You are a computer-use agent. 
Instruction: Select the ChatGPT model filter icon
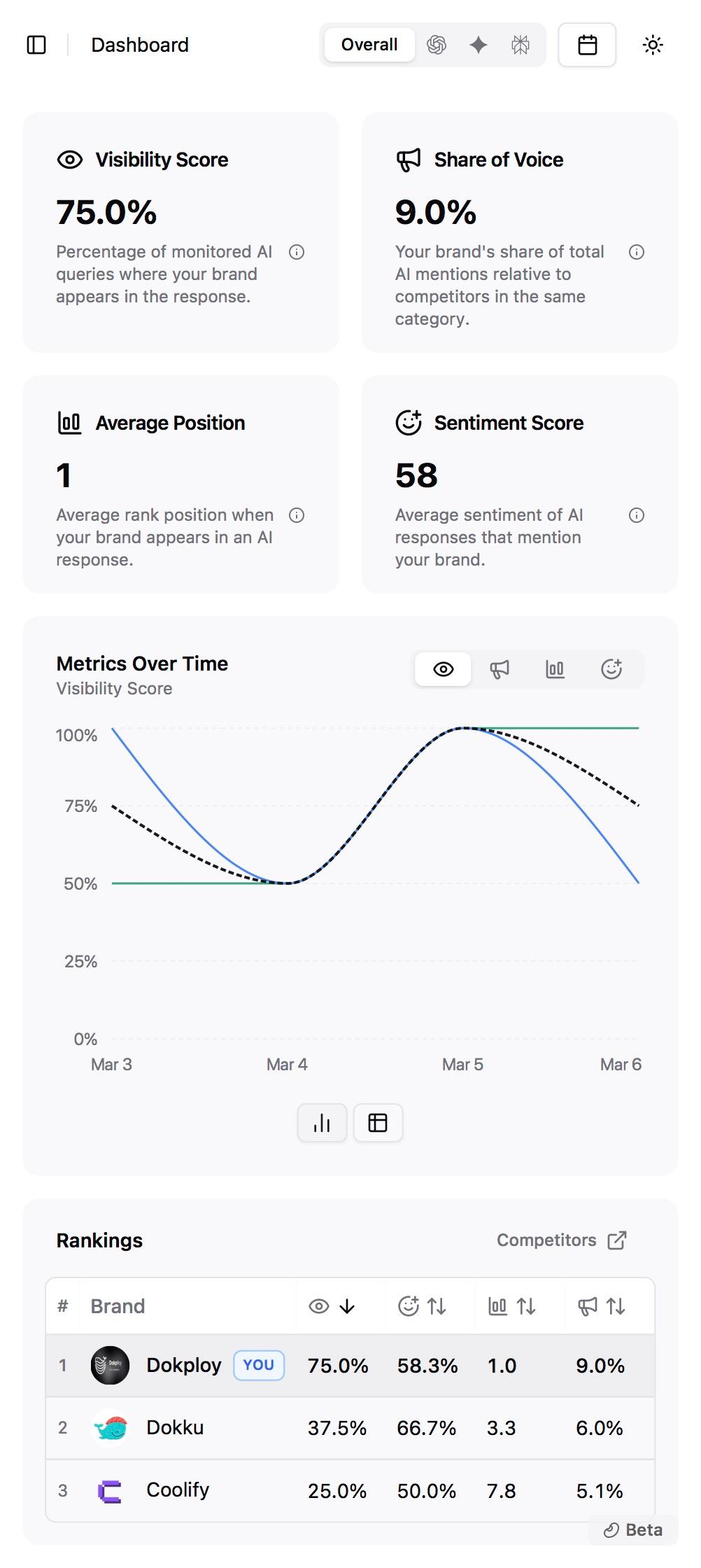[x=437, y=45]
